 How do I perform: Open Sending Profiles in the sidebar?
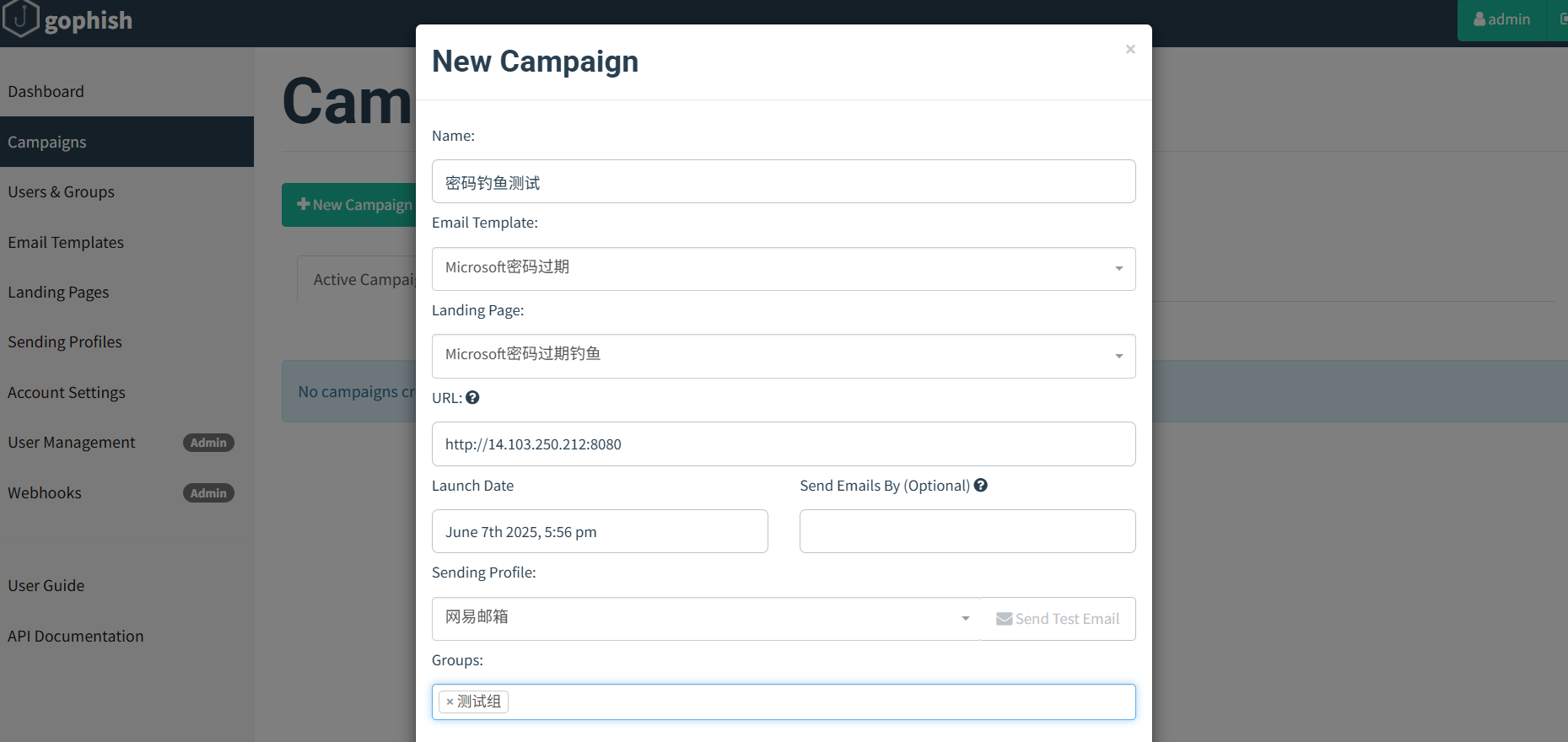pos(65,342)
